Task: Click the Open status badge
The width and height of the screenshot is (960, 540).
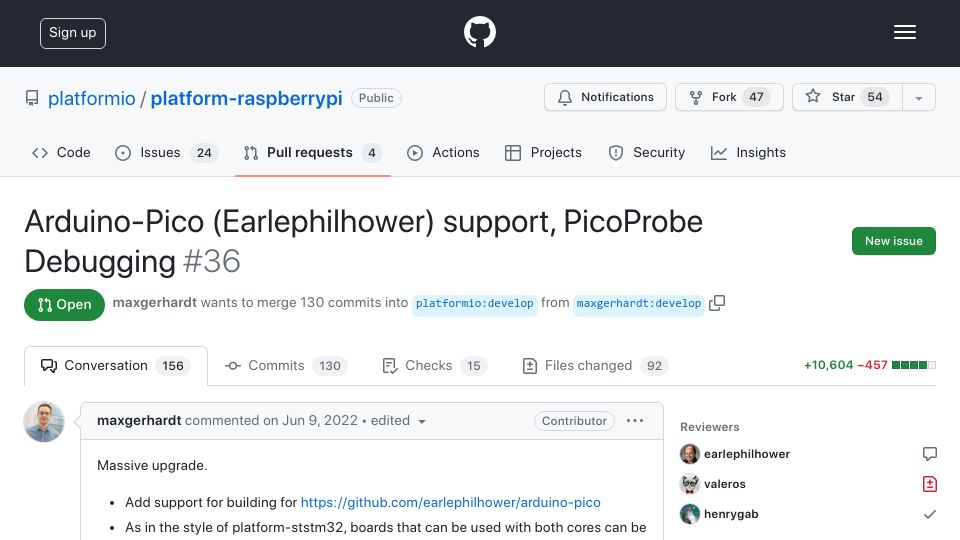Action: [x=64, y=304]
